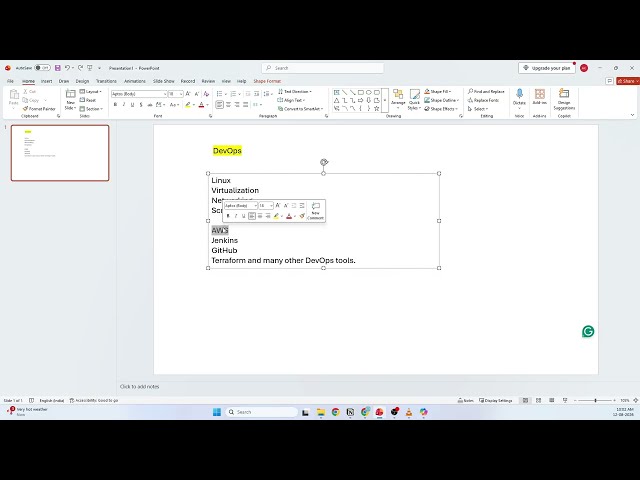Viewport: 640px width, 480px height.
Task: Click New Comment in mini toolbar
Action: point(315,211)
